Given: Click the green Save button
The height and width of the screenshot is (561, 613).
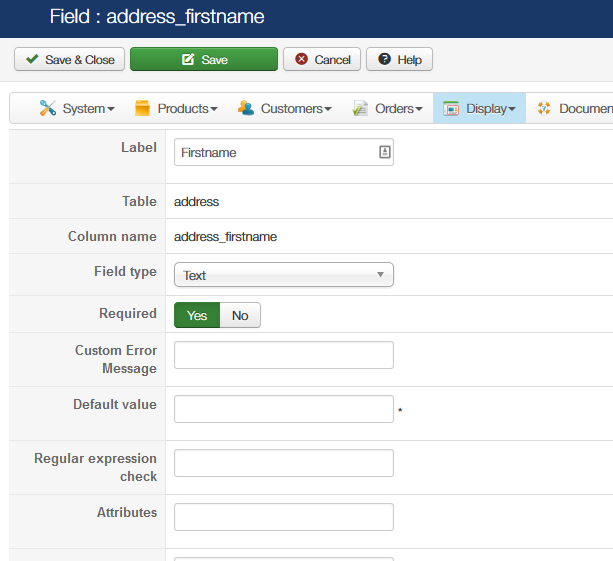Looking at the screenshot, I should pyautogui.click(x=204, y=59).
